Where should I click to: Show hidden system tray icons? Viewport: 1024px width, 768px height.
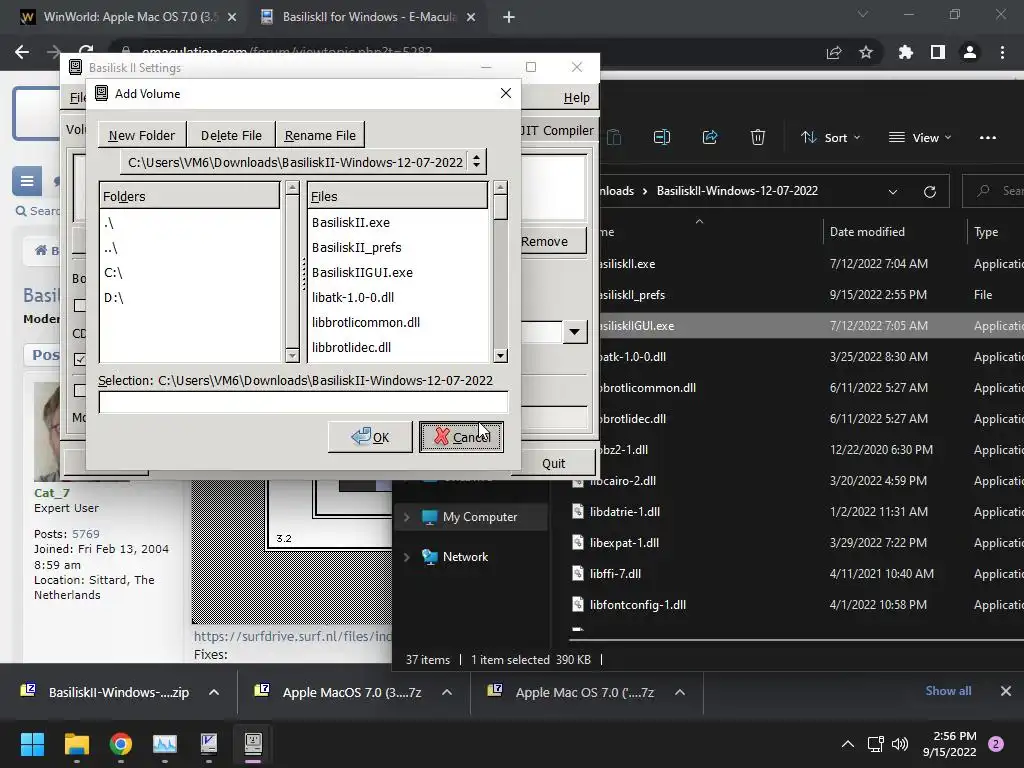click(848, 744)
